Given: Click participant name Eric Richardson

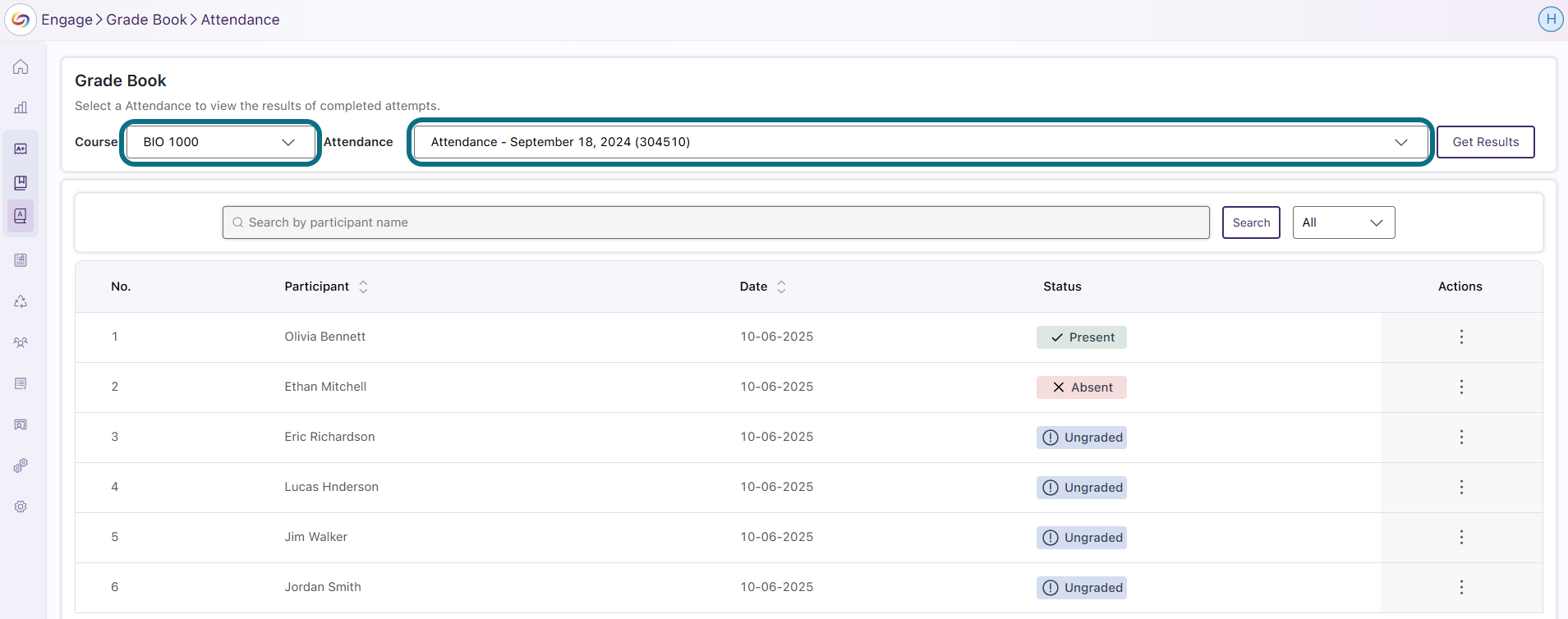Looking at the screenshot, I should click(329, 437).
